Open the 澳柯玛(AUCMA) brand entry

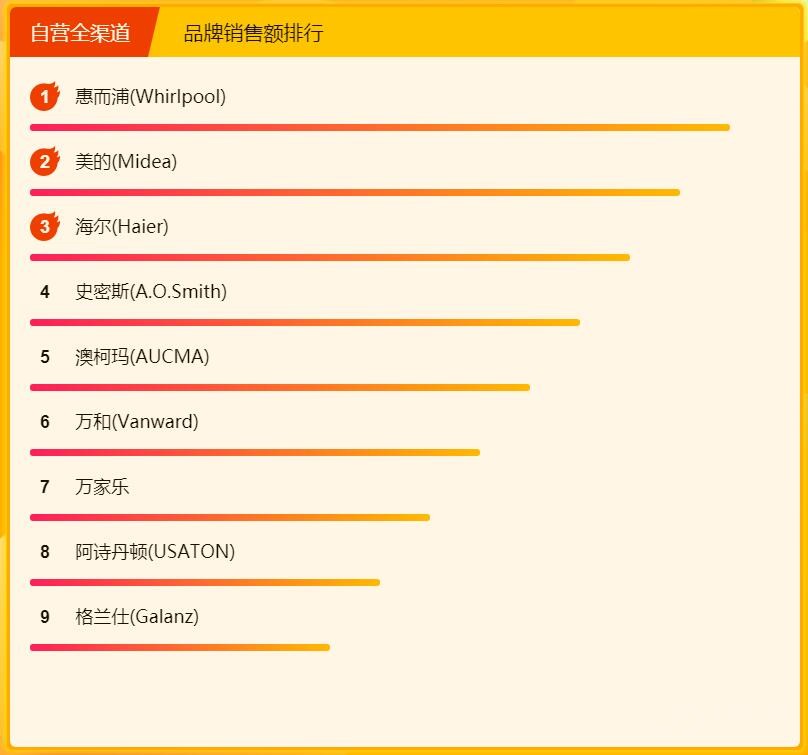pyautogui.click(x=142, y=357)
